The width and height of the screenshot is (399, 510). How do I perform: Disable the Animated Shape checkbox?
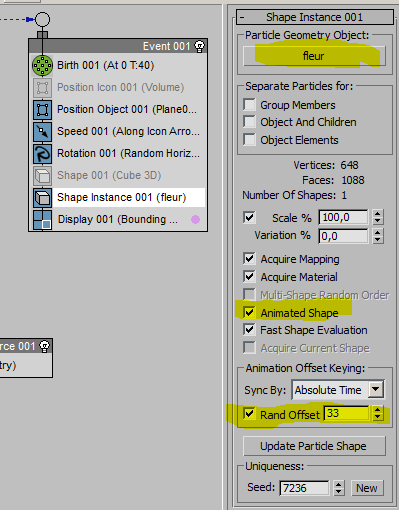(x=249, y=312)
